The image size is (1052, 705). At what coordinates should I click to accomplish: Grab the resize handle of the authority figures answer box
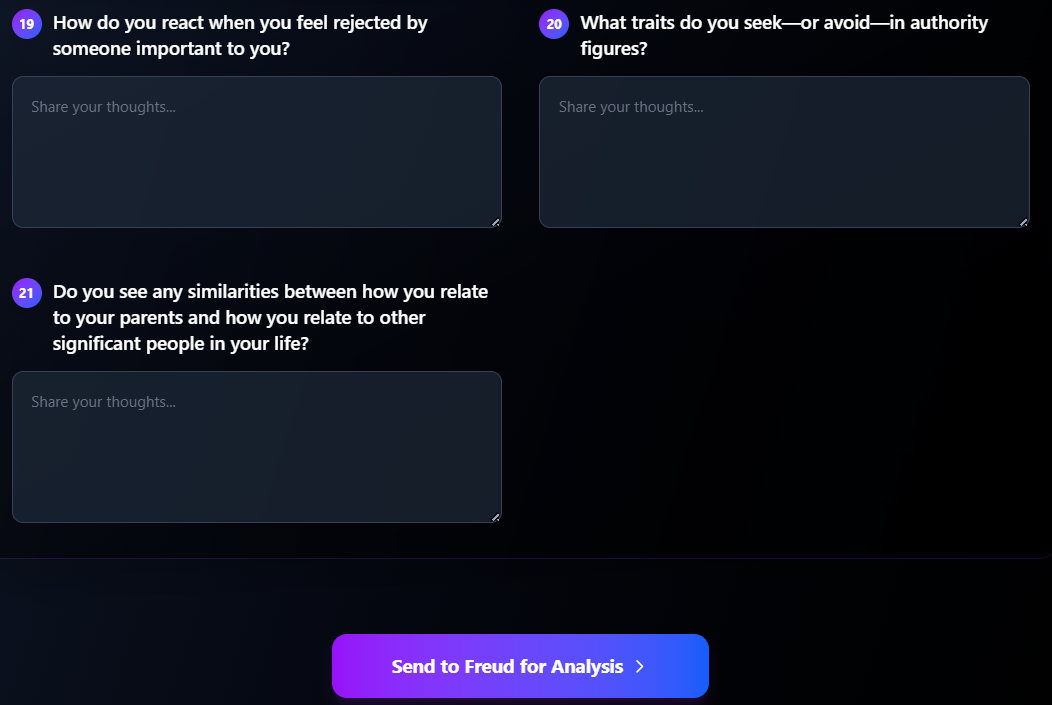tap(1023, 222)
